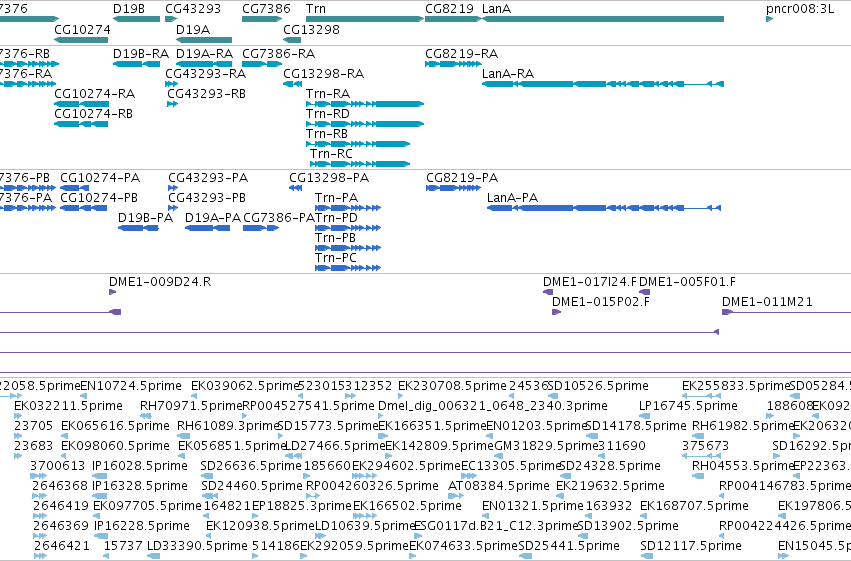Select cDNA EK039062.5prime

(245, 386)
